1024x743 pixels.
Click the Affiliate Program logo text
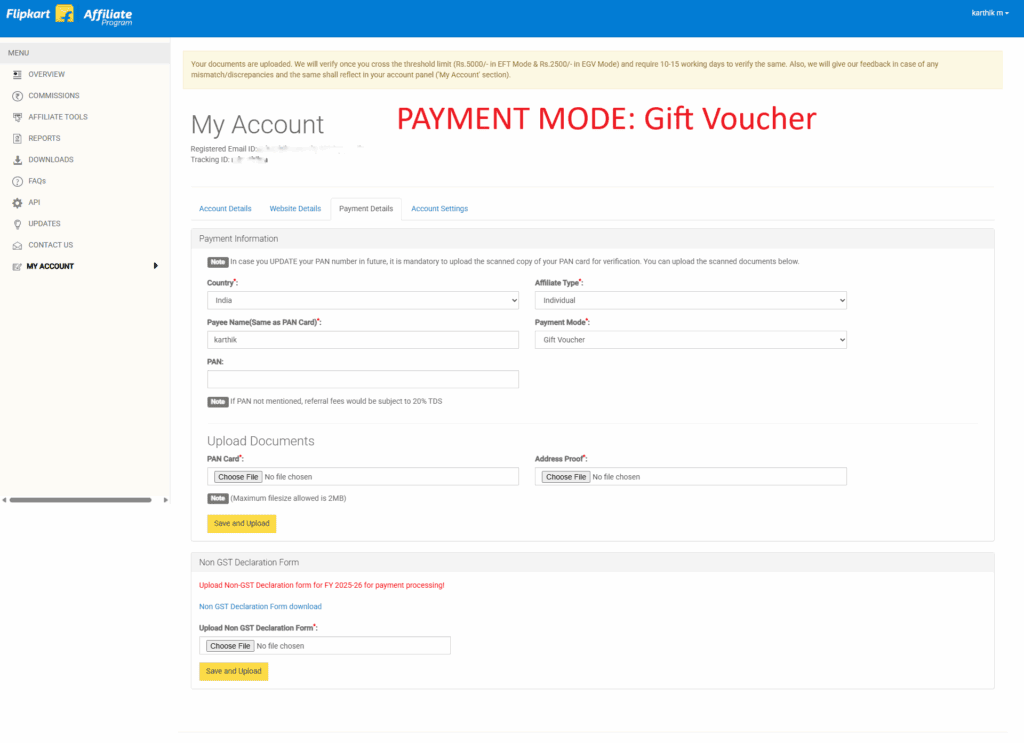108,16
